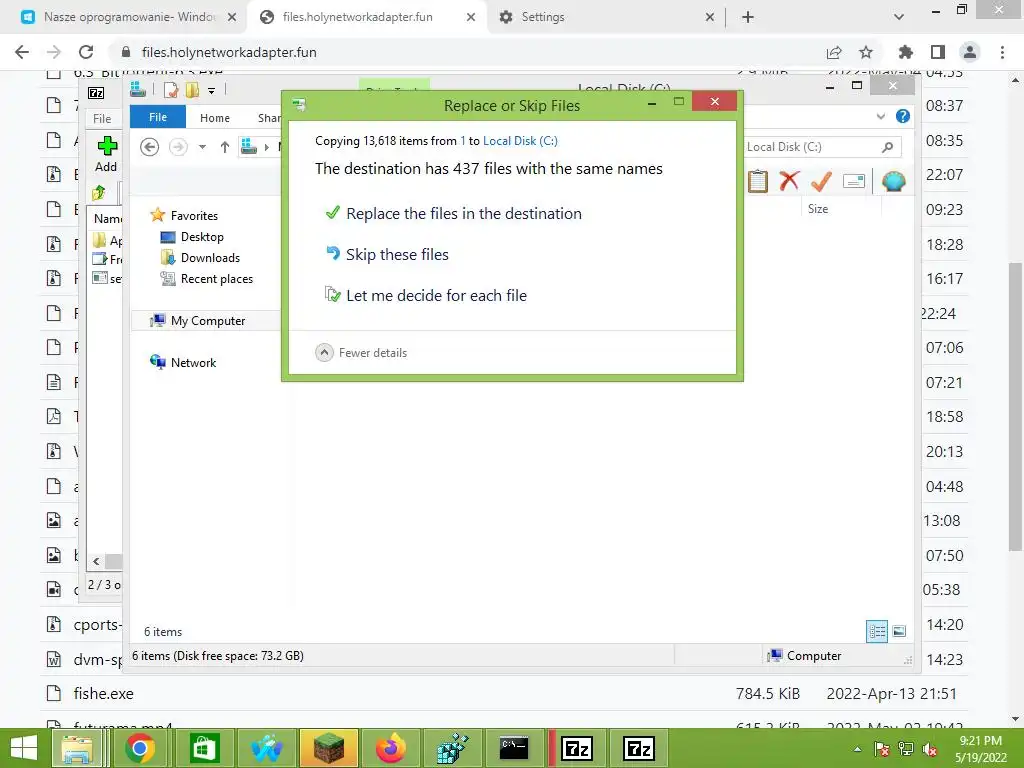Click 7-Zip horizontal scroll left arrow
Screen dimensions: 1024x768
click(x=97, y=561)
